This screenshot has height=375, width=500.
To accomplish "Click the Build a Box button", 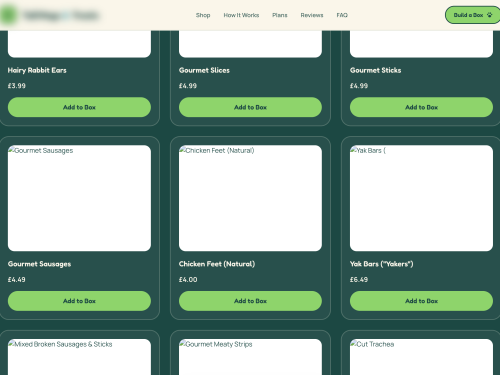I will coord(473,15).
